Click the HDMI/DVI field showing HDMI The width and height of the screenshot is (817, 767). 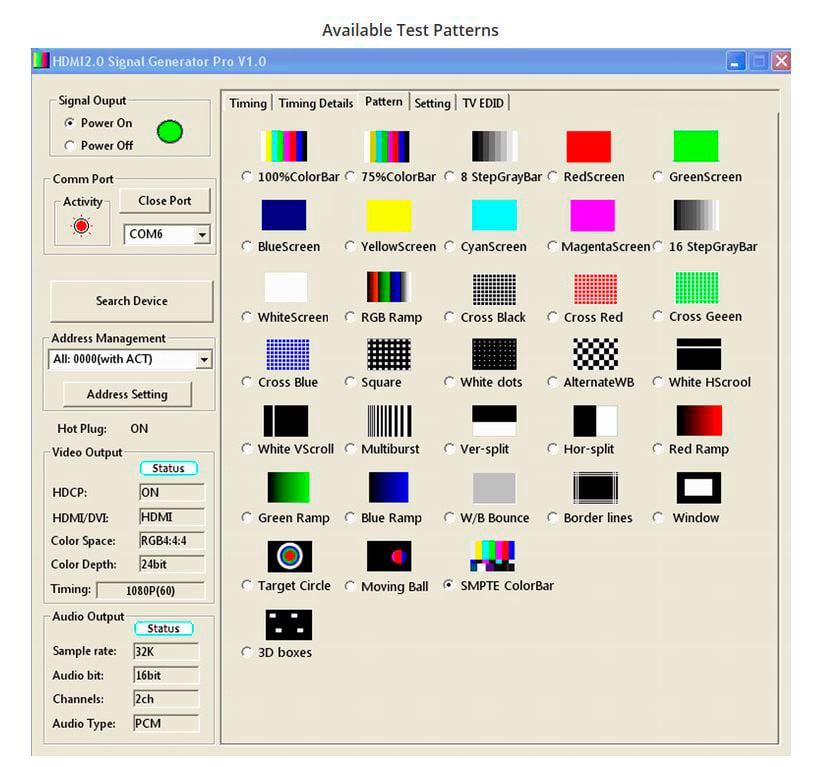pyautogui.click(x=172, y=517)
